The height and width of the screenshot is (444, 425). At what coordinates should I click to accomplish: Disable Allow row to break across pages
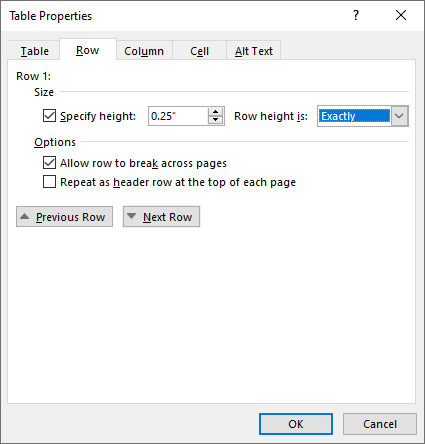pos(49,163)
